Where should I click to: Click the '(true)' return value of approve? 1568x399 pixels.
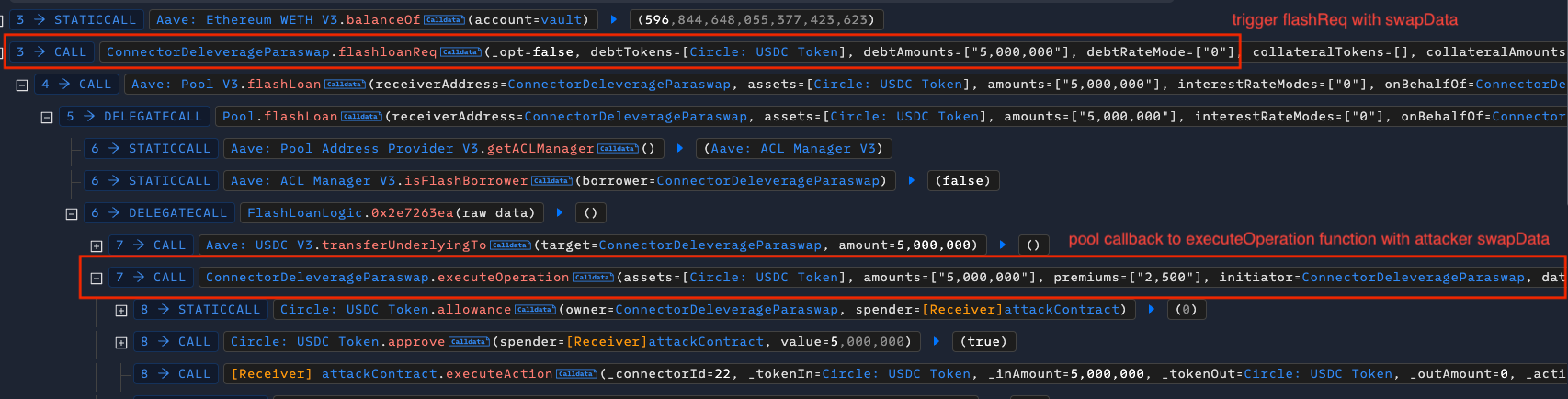[x=983, y=342]
